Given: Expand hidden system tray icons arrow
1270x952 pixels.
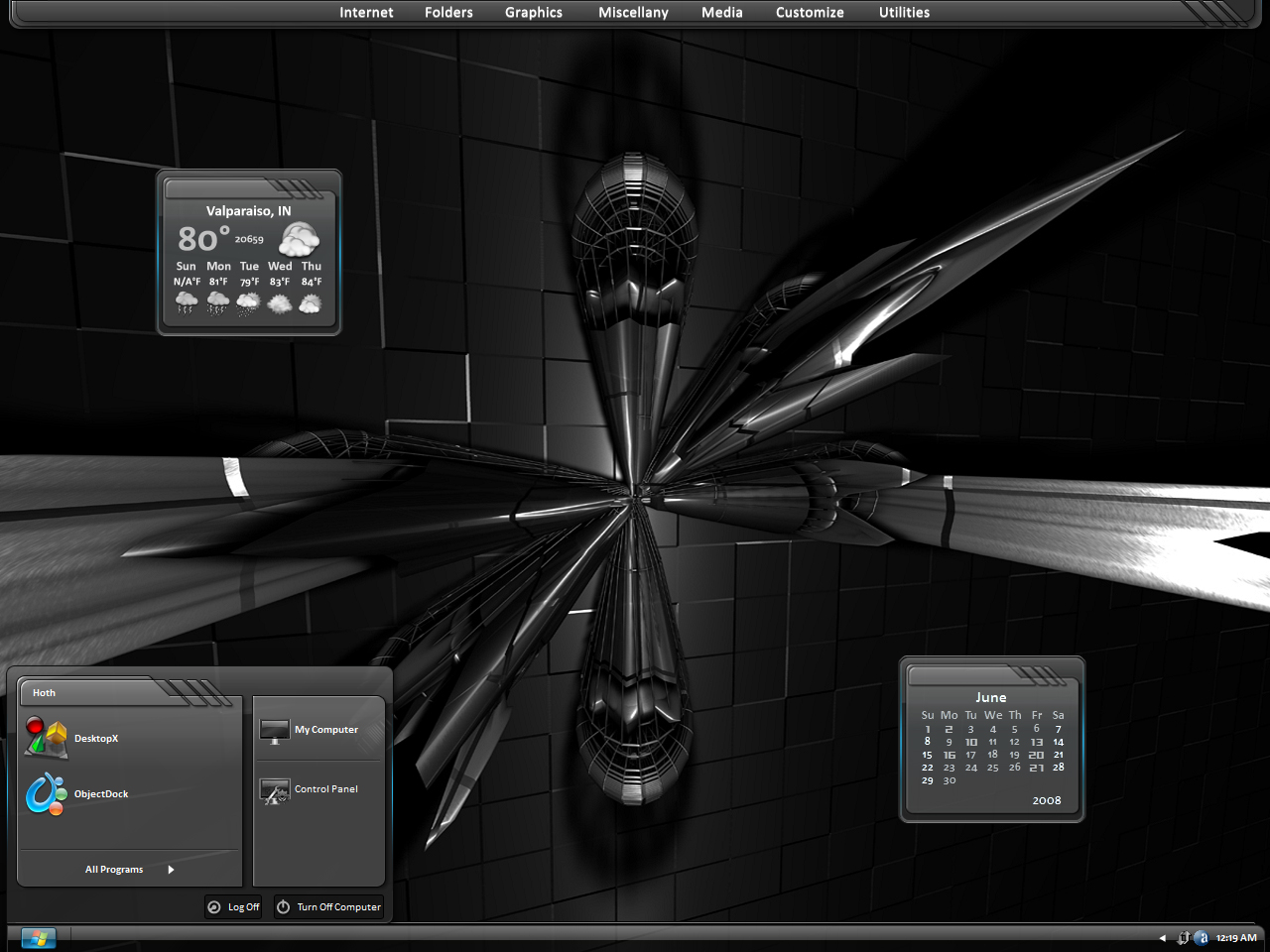Looking at the screenshot, I should 1162,938.
